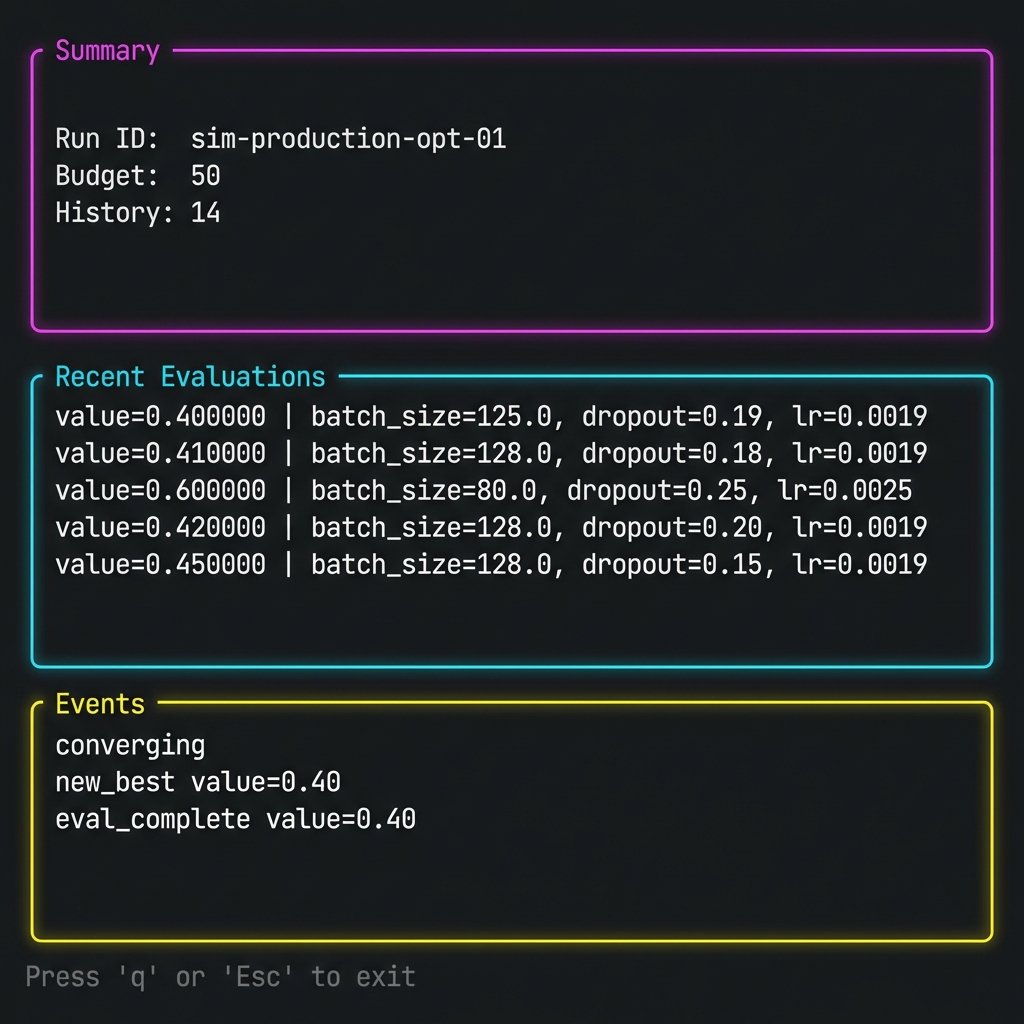Select the Recent Evaluations panel header

[190, 376]
